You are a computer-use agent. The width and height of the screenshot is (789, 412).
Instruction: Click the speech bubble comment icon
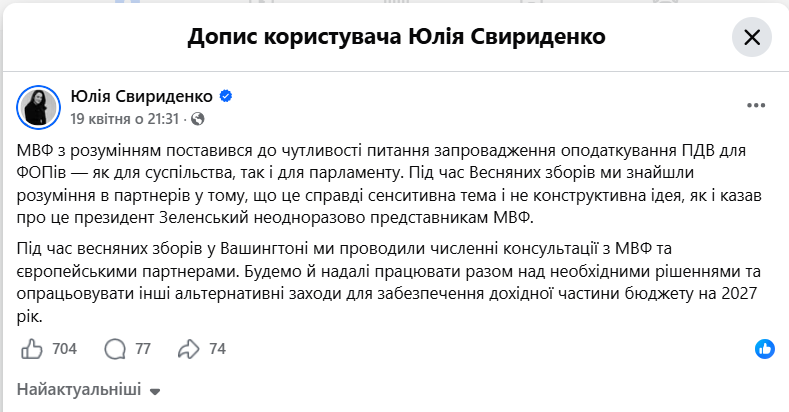point(115,349)
